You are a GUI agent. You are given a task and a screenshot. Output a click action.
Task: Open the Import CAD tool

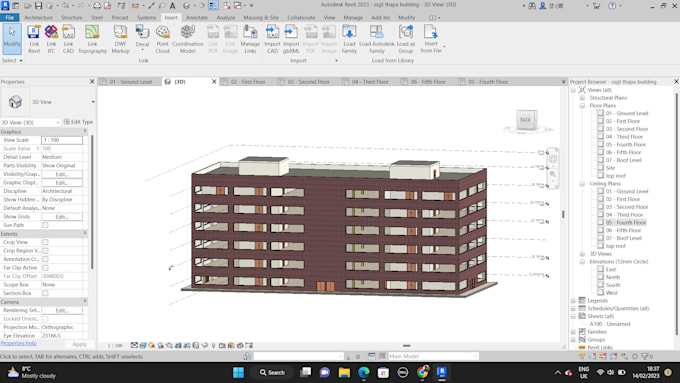tap(272, 39)
